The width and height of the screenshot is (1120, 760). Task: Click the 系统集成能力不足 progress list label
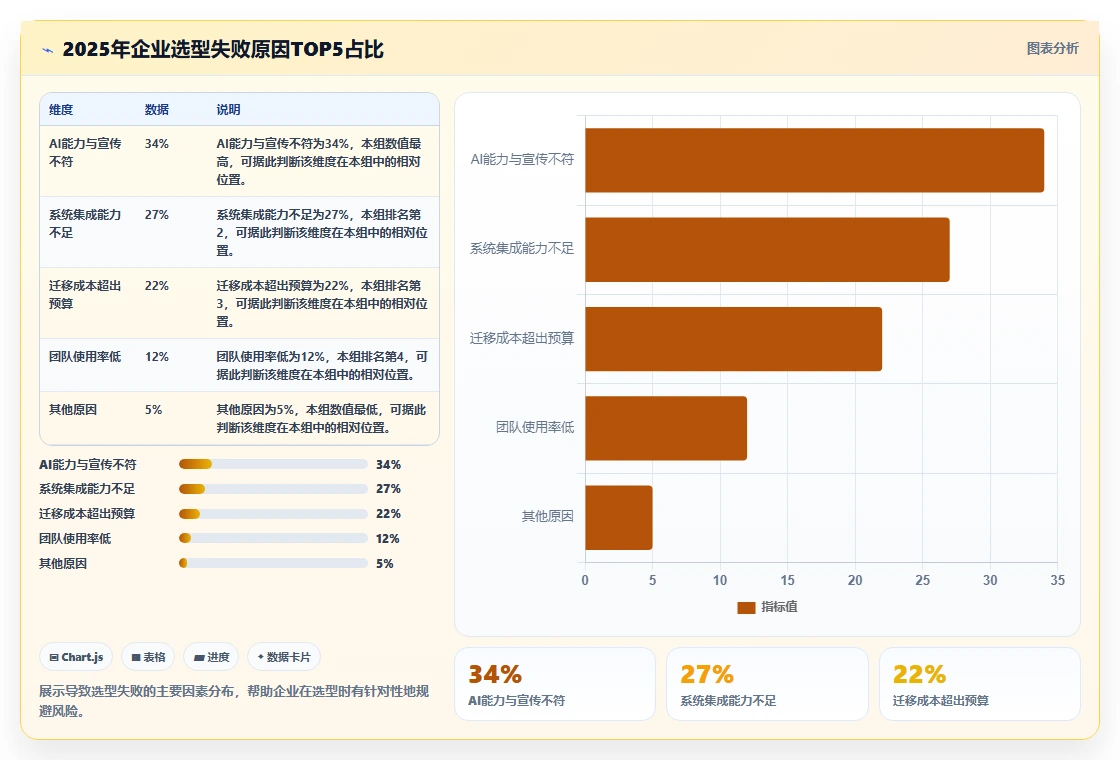click(86, 489)
